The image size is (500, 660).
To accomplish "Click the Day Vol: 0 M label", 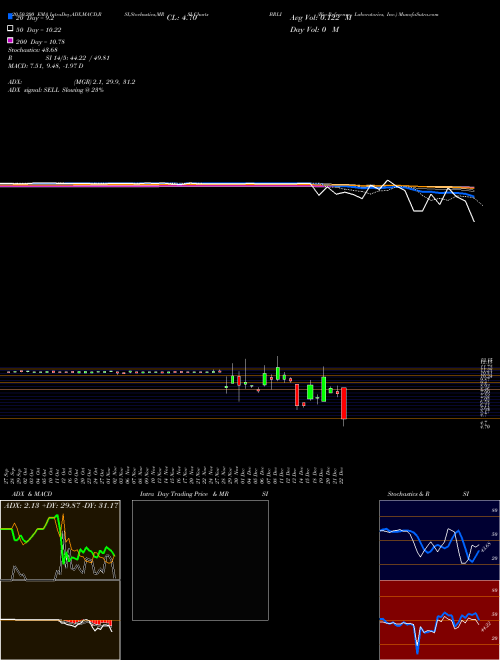I will (x=314, y=30).
